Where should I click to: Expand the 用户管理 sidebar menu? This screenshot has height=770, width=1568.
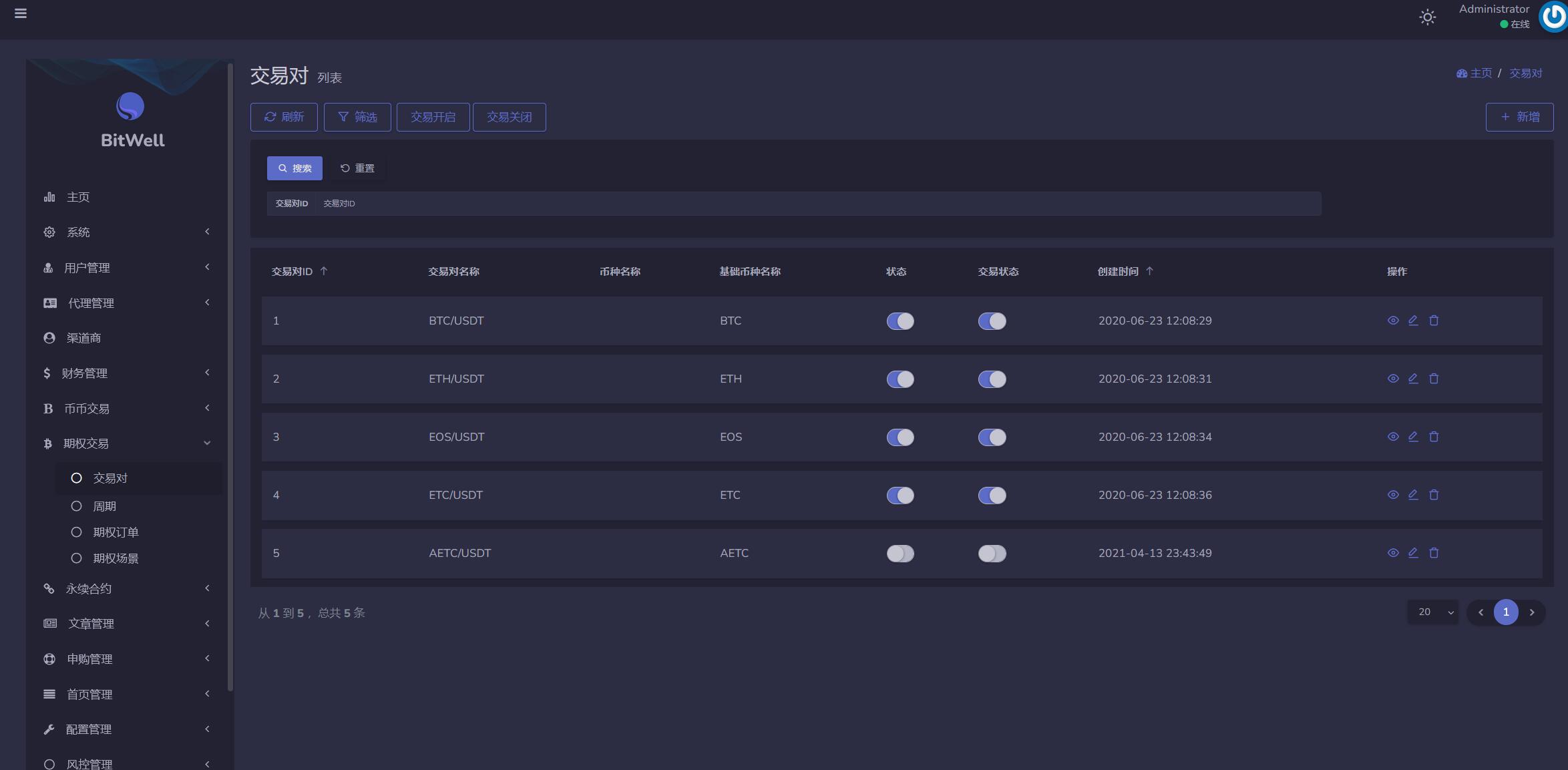pos(127,268)
